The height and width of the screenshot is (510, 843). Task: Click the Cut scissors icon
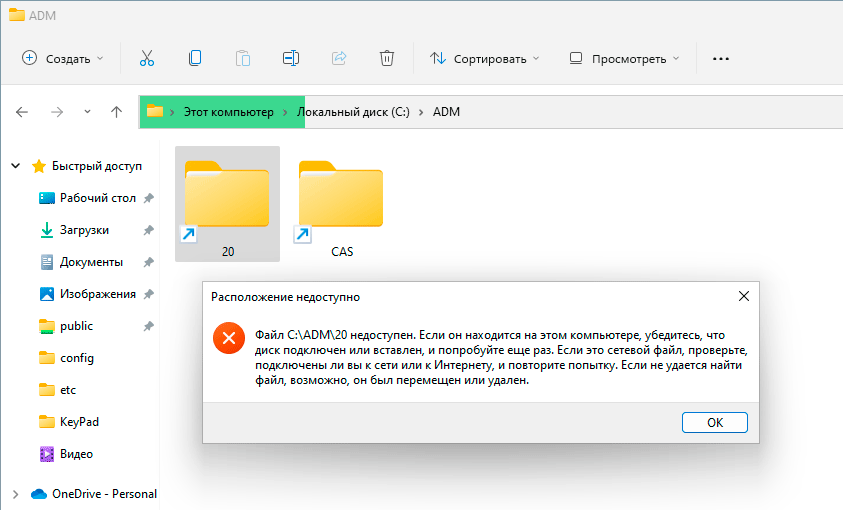pyautogui.click(x=147, y=58)
